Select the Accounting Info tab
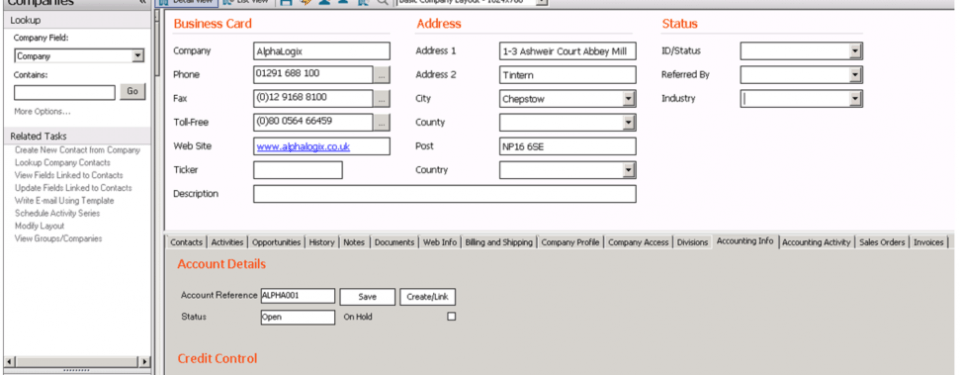 click(x=745, y=241)
